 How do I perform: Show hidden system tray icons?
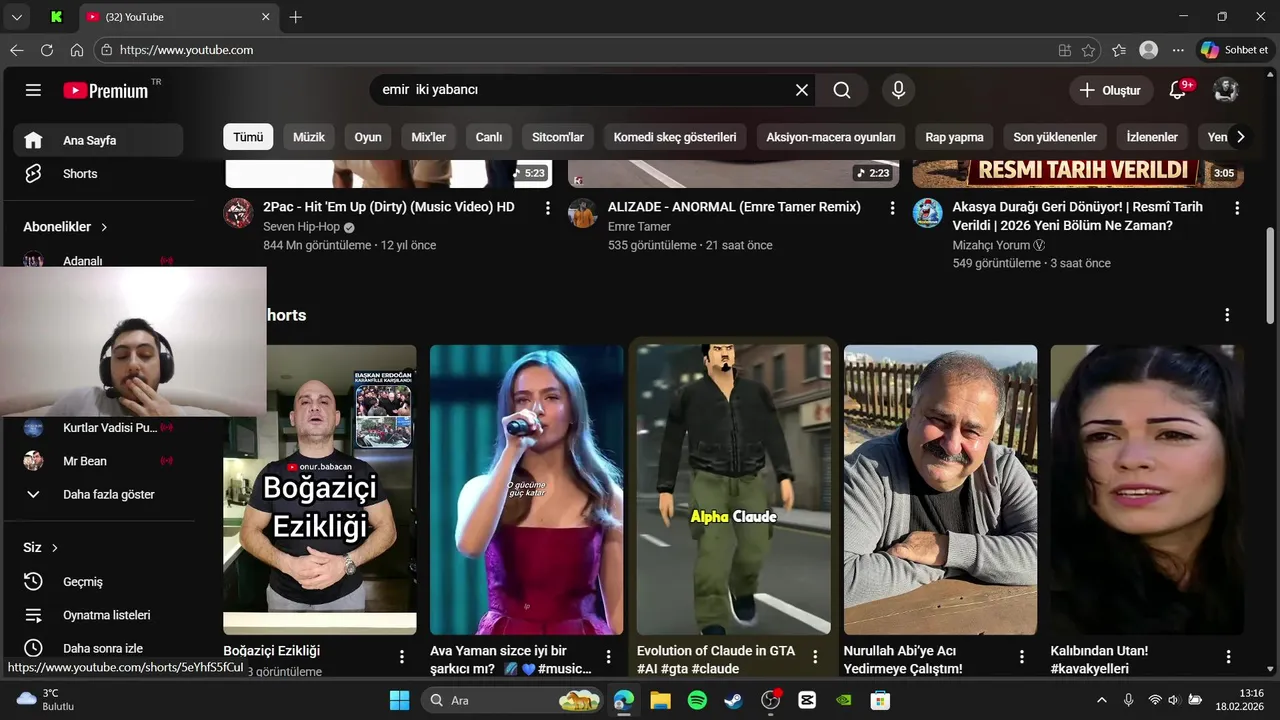(x=1102, y=700)
